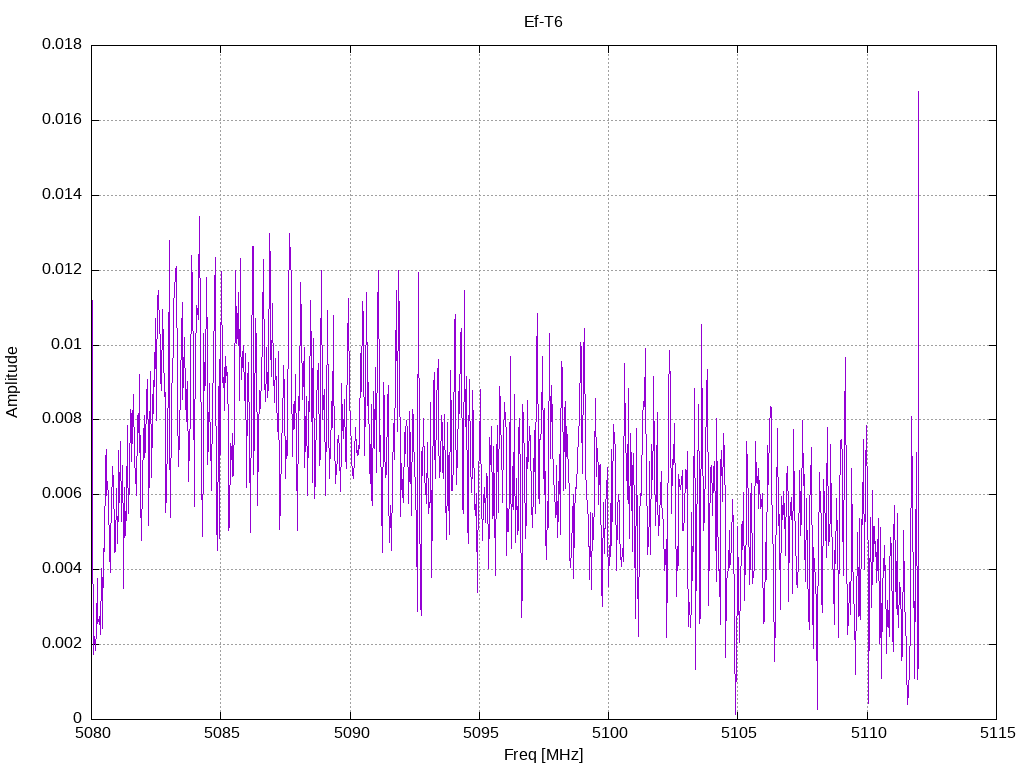
Task: Click the x-axis tick label 5095
Action: pyautogui.click(x=481, y=733)
